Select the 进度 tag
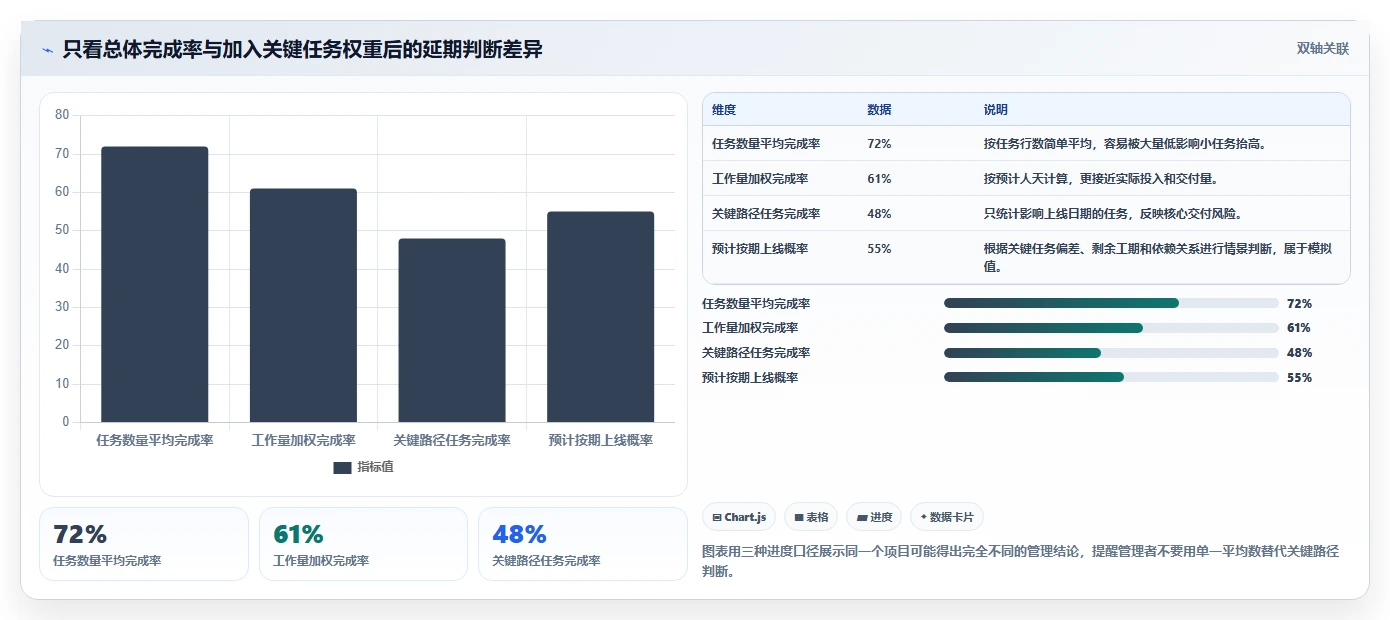The image size is (1390, 620). pyautogui.click(x=874, y=517)
